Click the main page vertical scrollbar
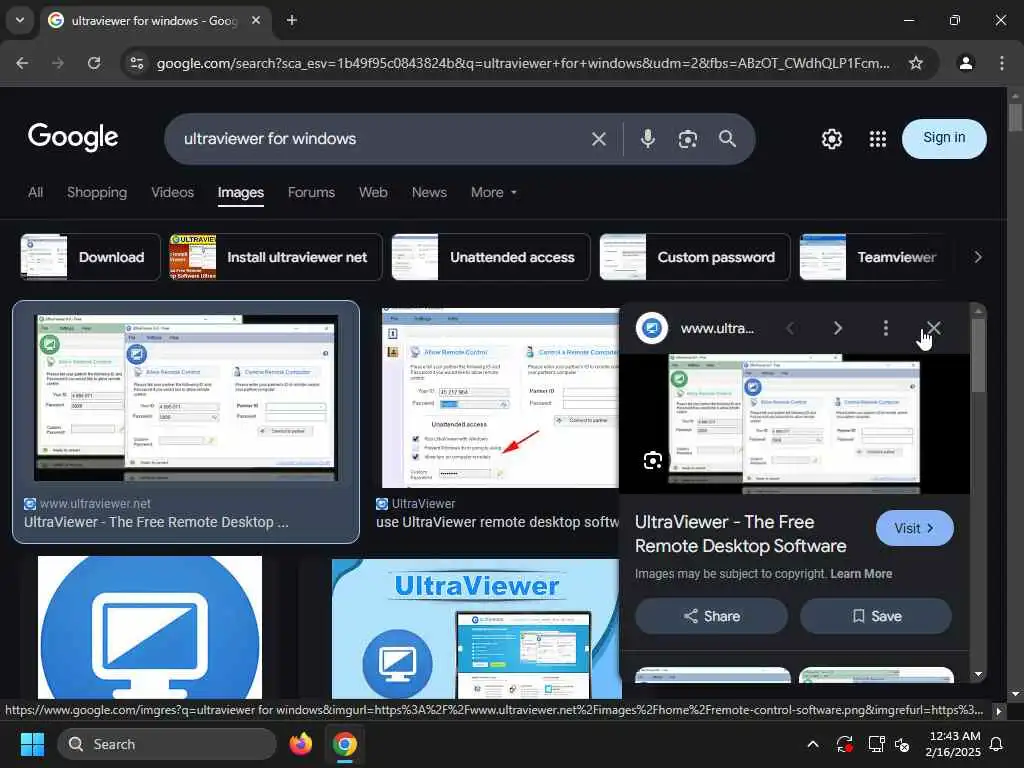Screen dimensions: 1024x768 (1015, 117)
